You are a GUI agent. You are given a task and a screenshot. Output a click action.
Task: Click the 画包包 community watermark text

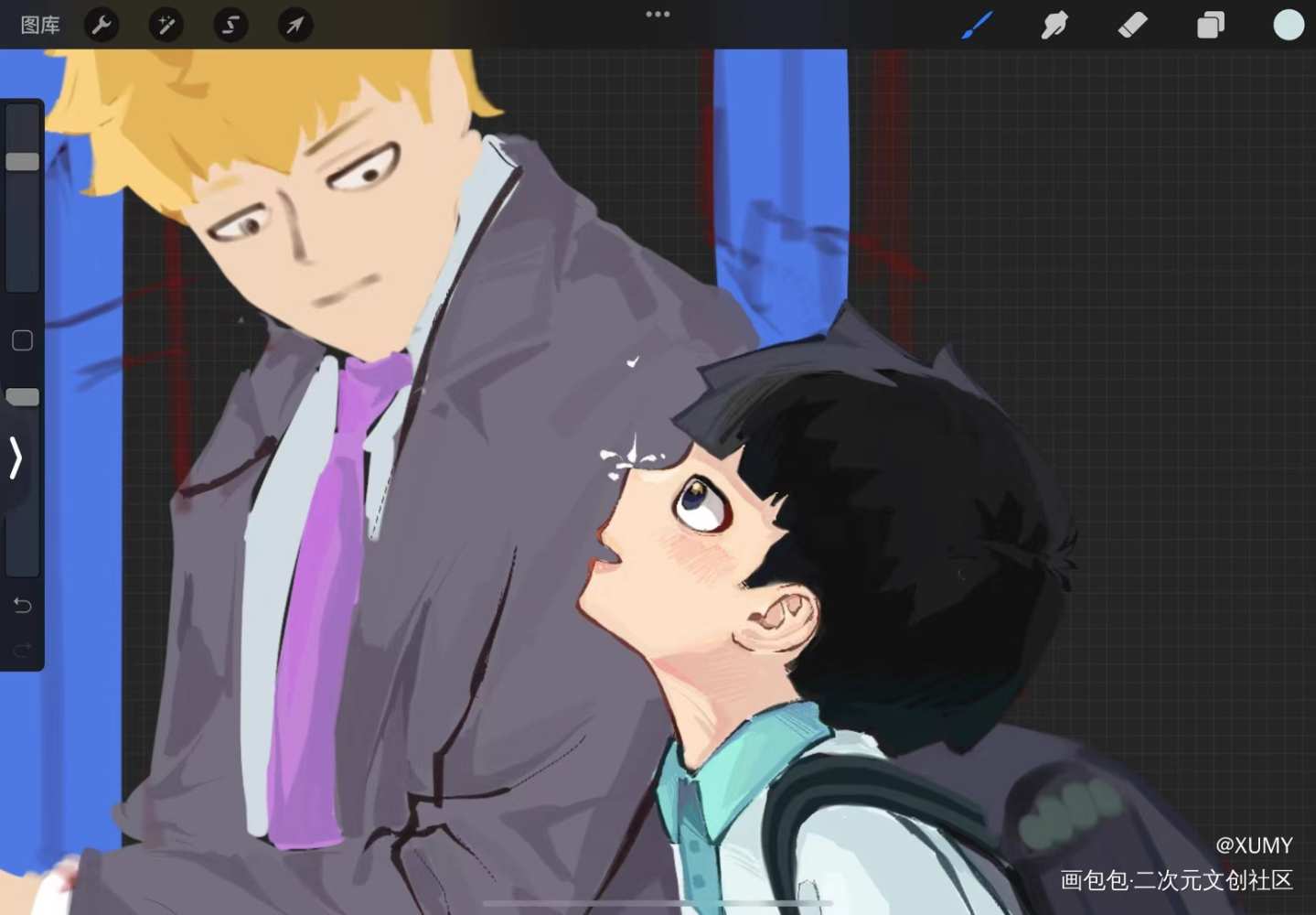(1177, 880)
